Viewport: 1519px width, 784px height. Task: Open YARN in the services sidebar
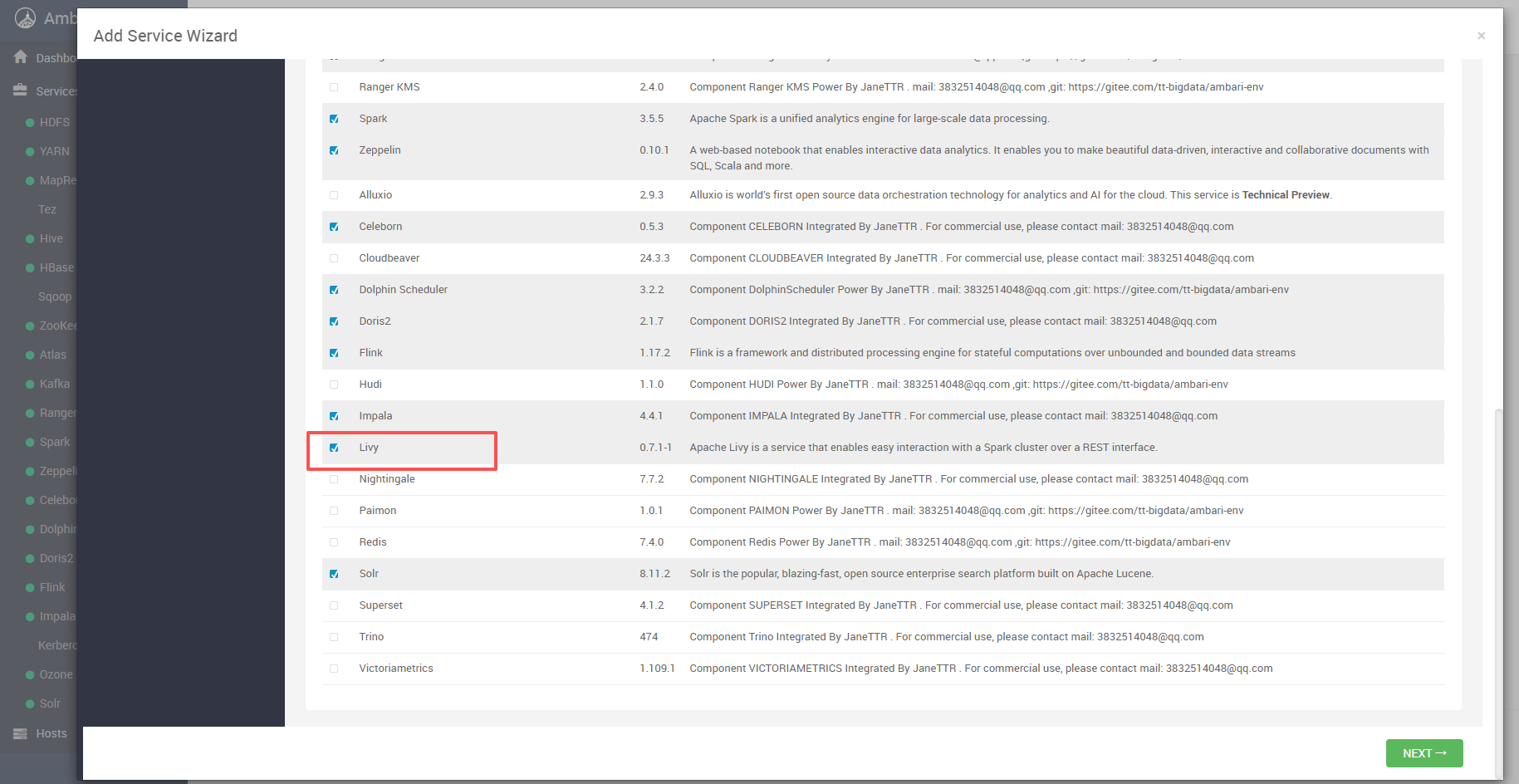coord(54,151)
